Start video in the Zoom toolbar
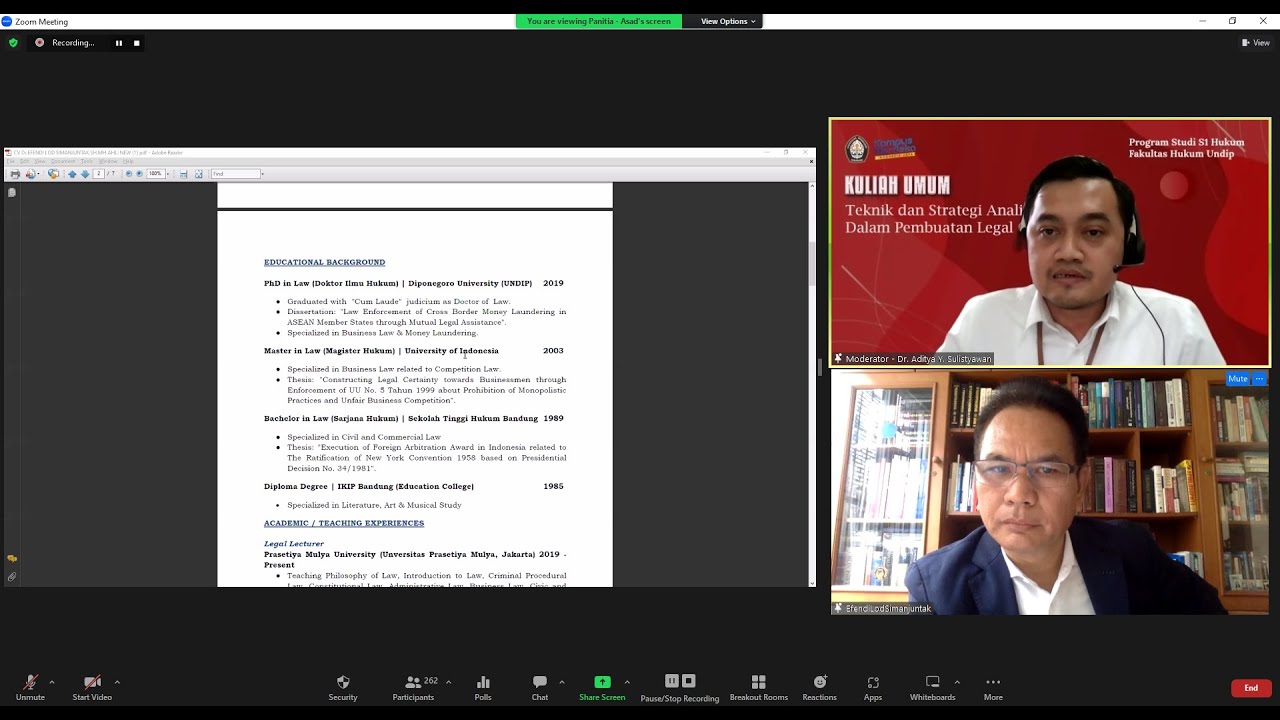The height and width of the screenshot is (720, 1280). [x=92, y=687]
